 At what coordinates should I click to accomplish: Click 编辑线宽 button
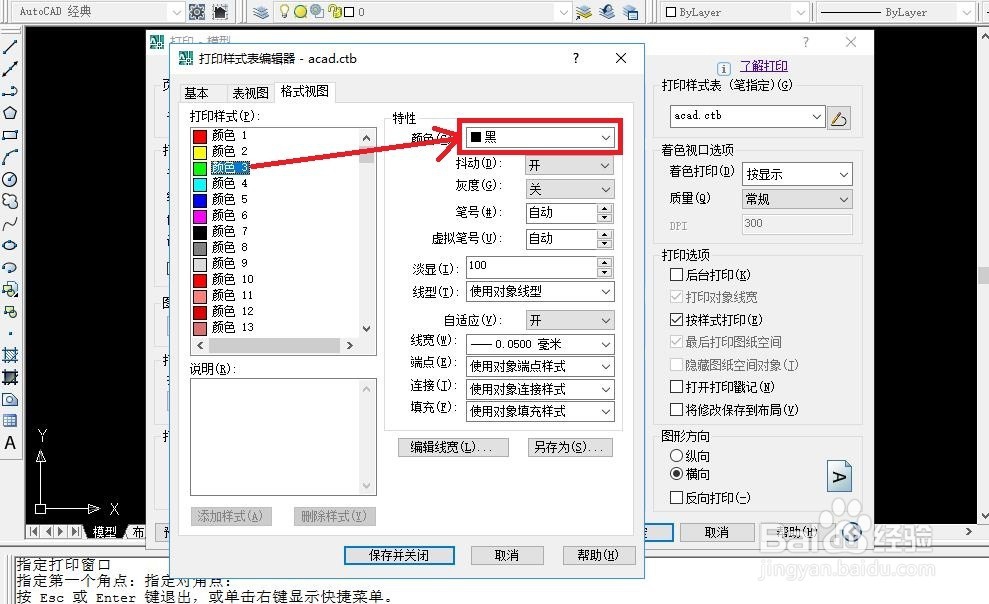pos(454,447)
